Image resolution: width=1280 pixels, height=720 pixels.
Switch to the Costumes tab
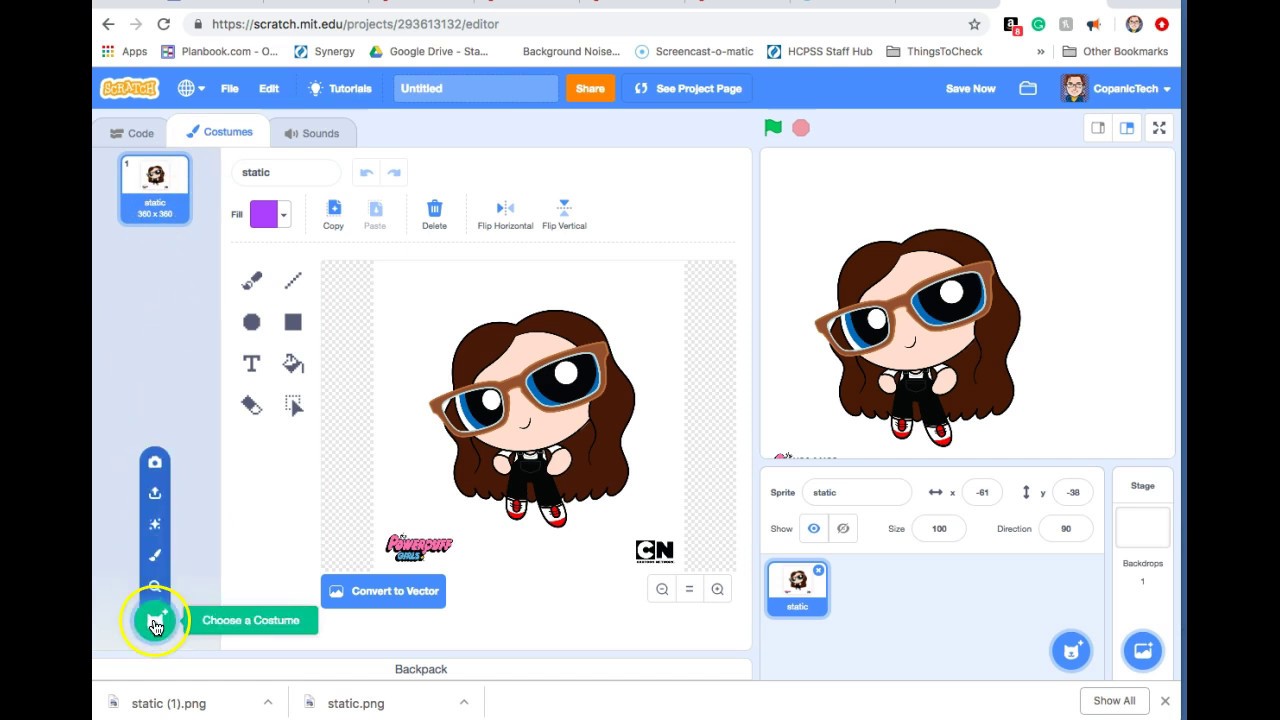219,132
